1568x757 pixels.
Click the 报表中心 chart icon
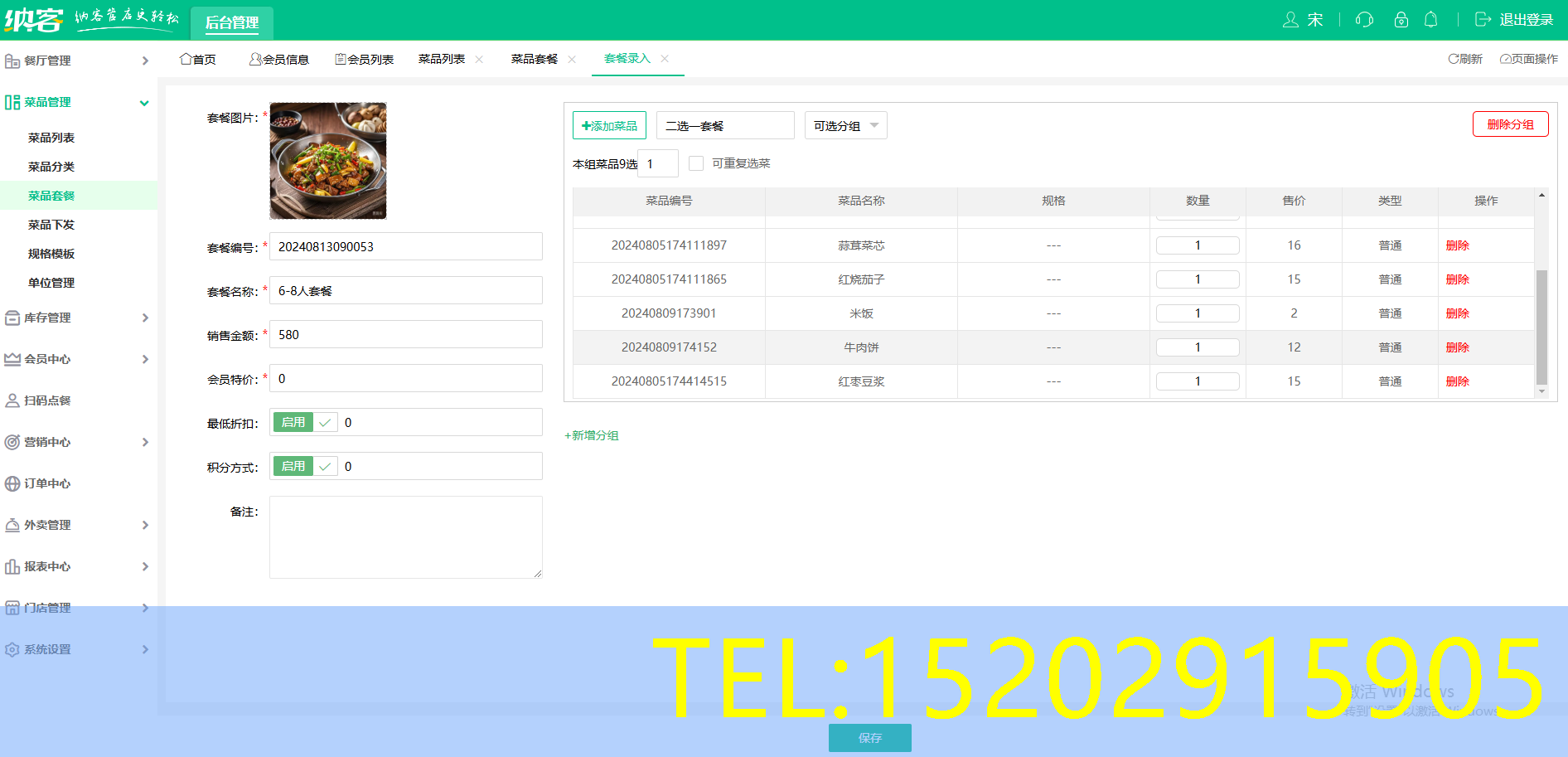point(12,566)
